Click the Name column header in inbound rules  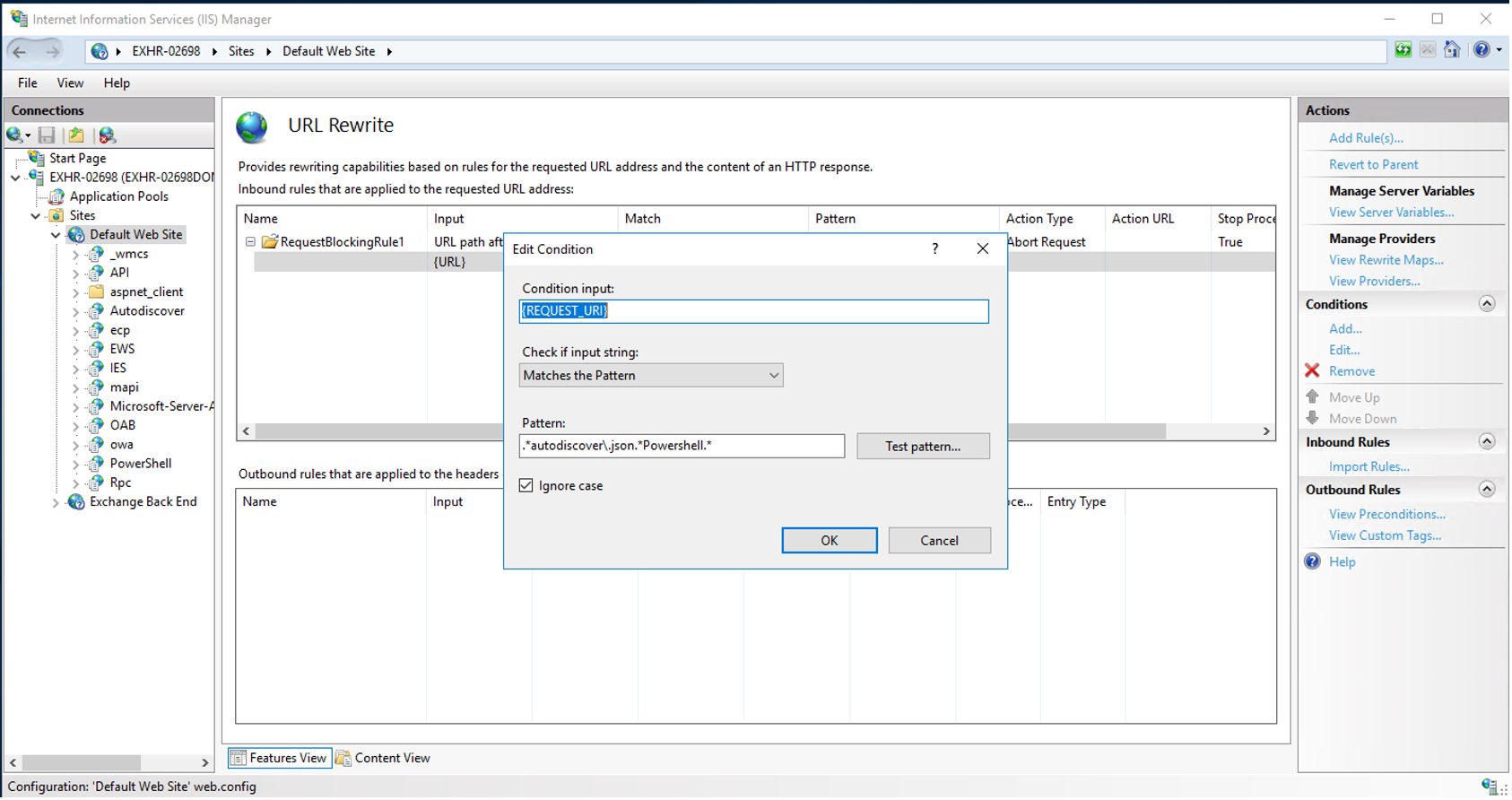point(332,219)
